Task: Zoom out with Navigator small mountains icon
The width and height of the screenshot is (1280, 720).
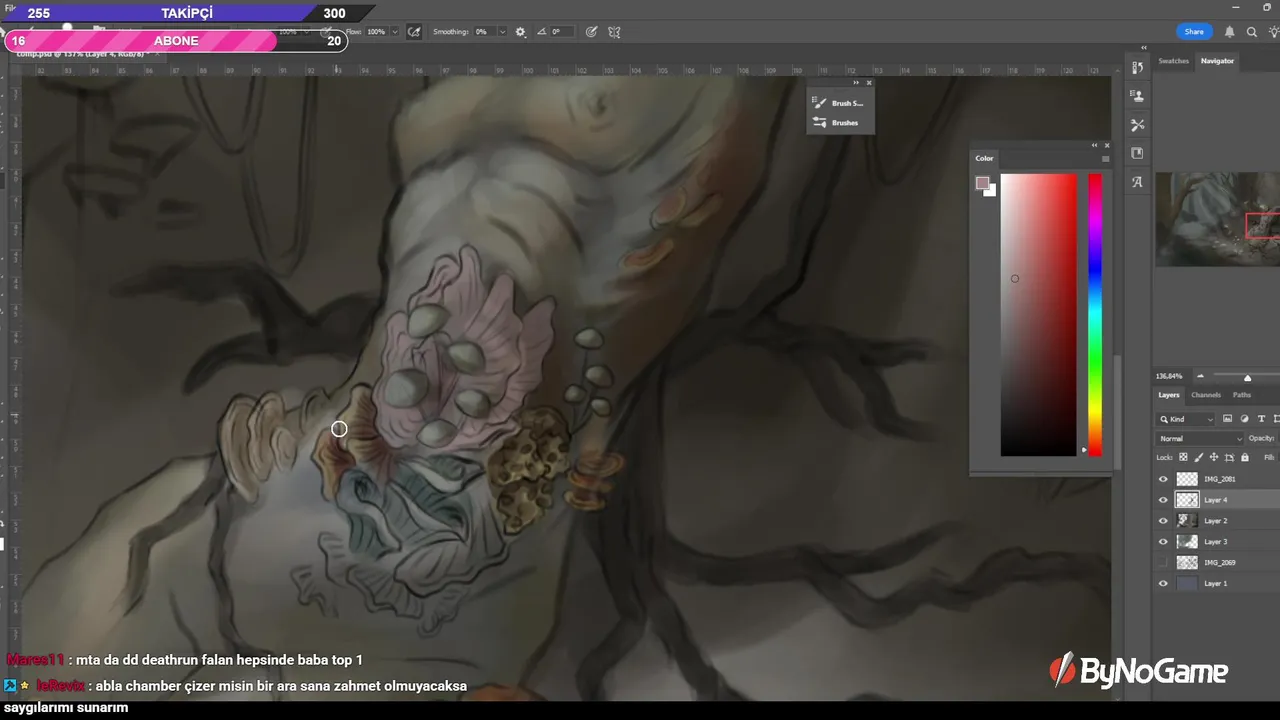Action: tap(1201, 377)
